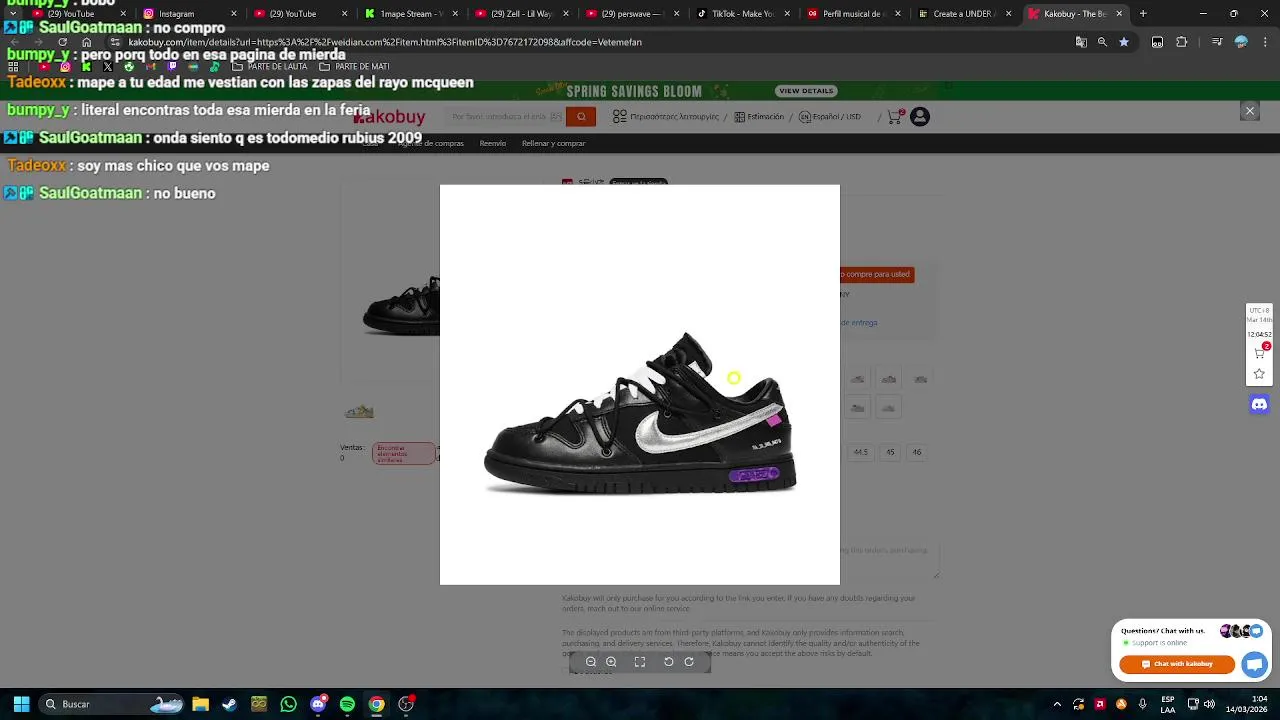Zoom out the shoe image preview

pos(591,662)
